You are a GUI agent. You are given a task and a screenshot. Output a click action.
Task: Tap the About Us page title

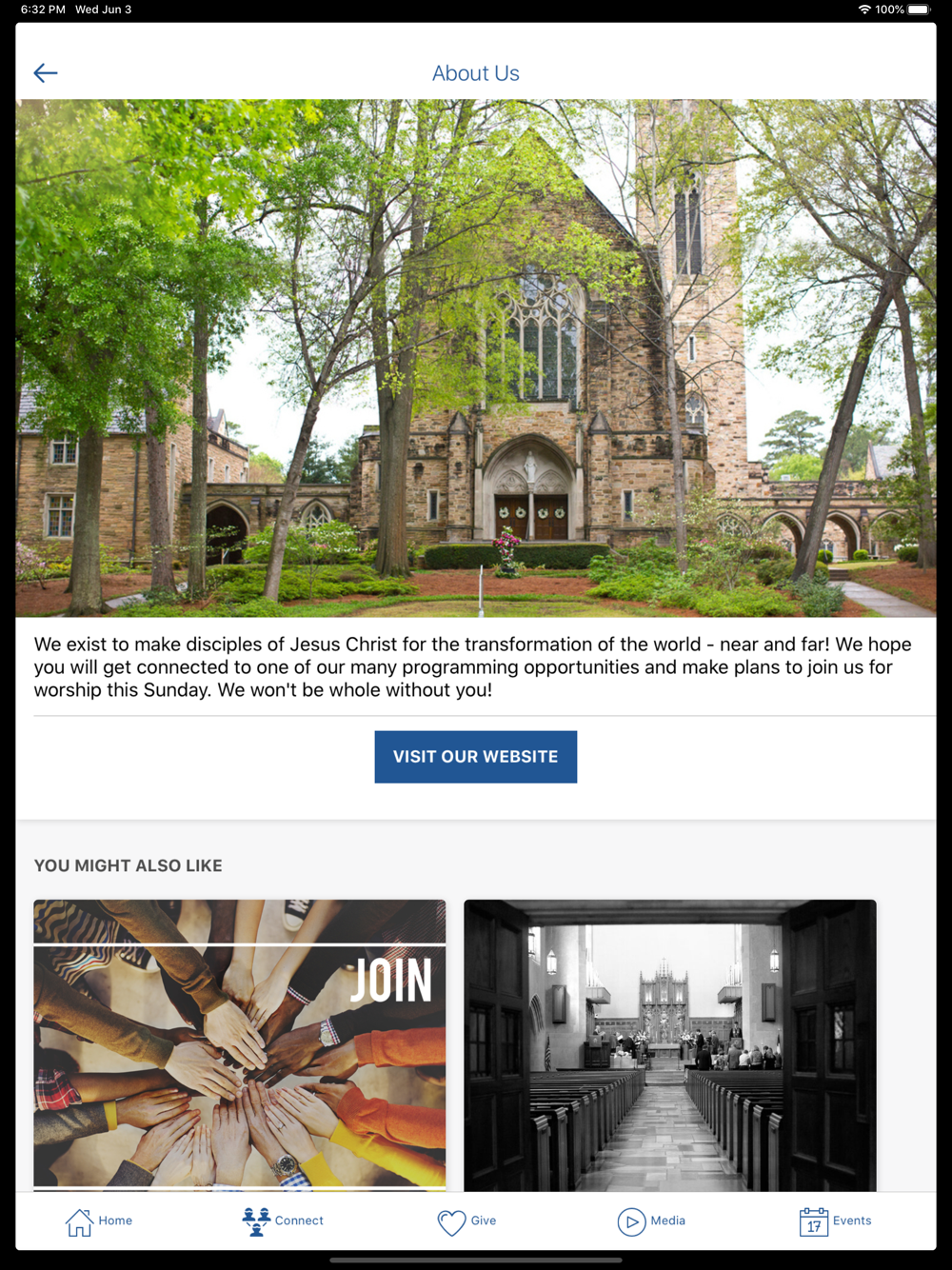476,73
